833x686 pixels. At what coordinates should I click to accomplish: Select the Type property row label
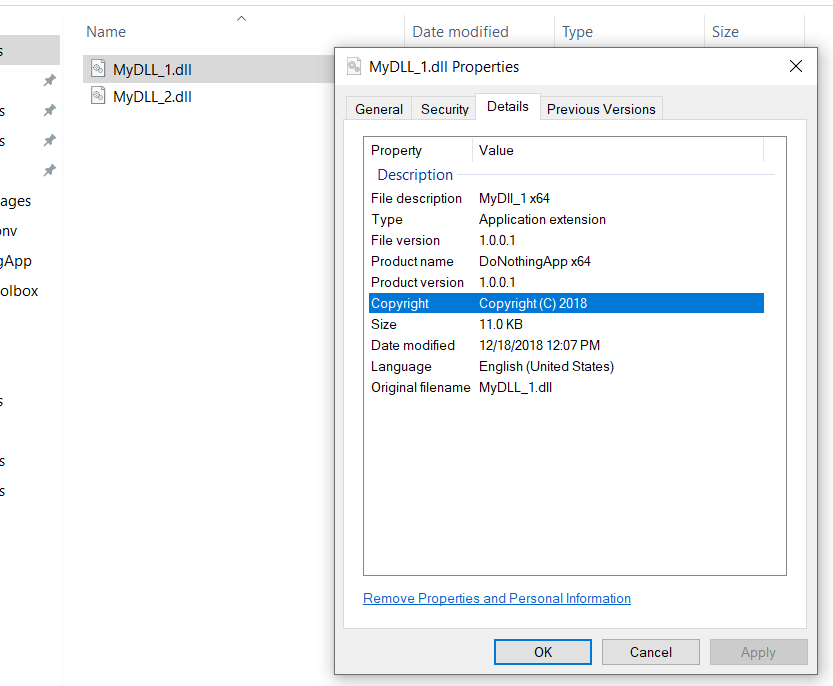(387, 219)
